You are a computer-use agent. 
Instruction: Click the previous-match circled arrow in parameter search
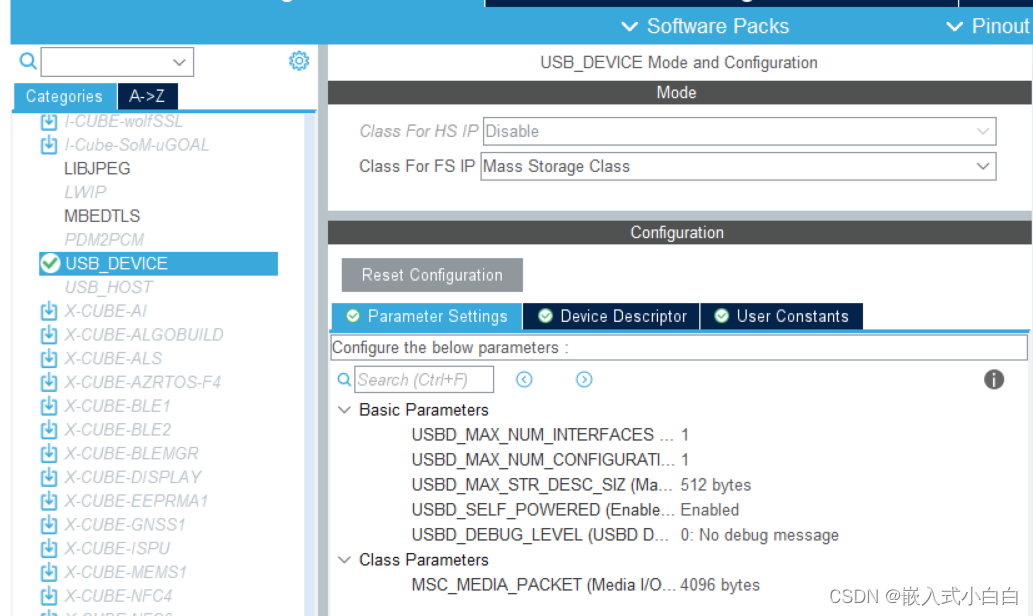524,379
